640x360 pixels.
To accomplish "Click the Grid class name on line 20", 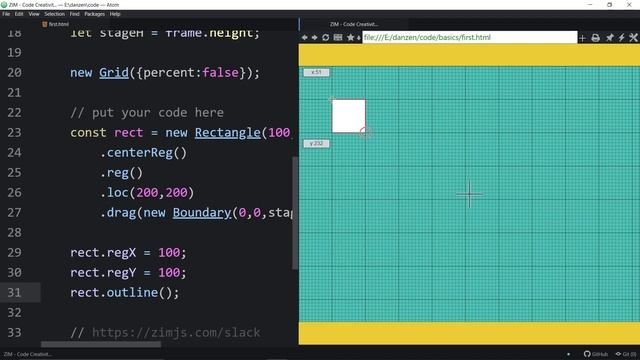I will (x=114, y=73).
